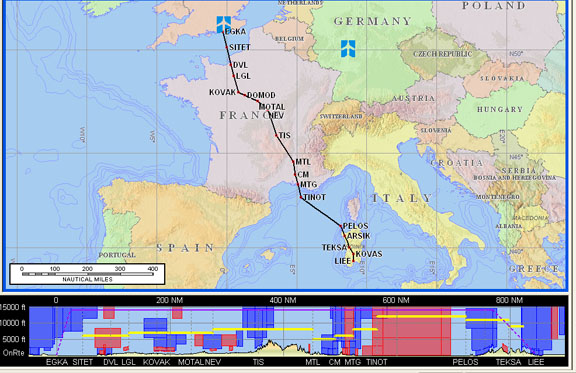Click the KOVAK waypoint label
The image size is (576, 373).
[222, 92]
